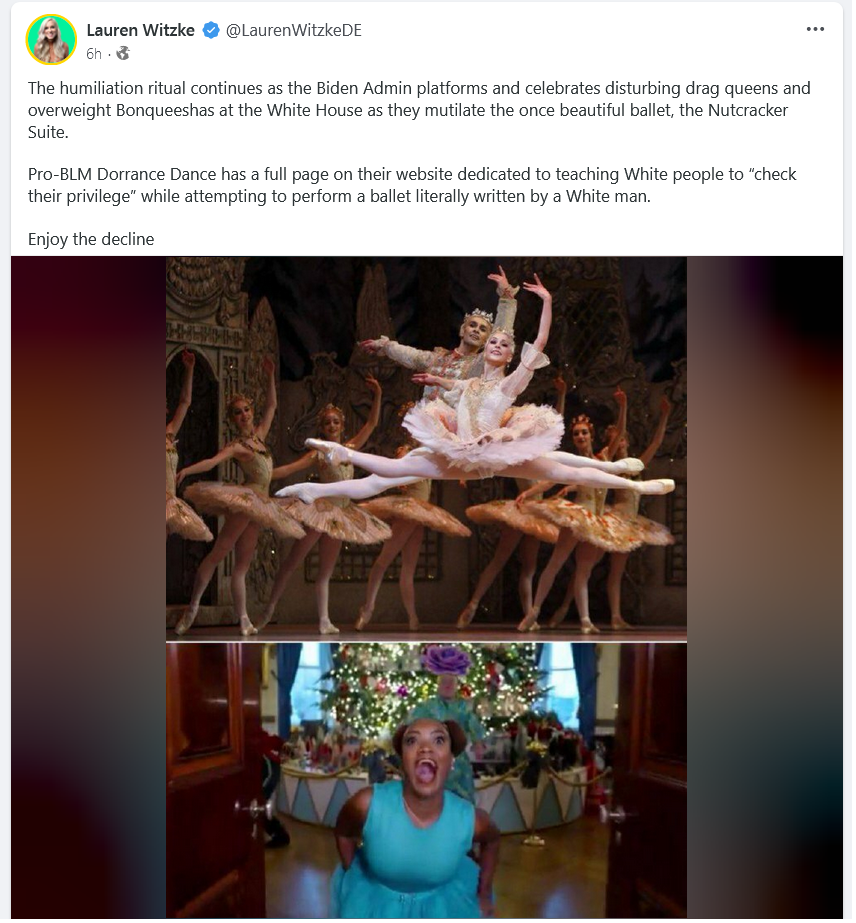Click the 'Pro-BLM Dorrance Dance' paragraph
The height and width of the screenshot is (923, 856).
tap(413, 185)
